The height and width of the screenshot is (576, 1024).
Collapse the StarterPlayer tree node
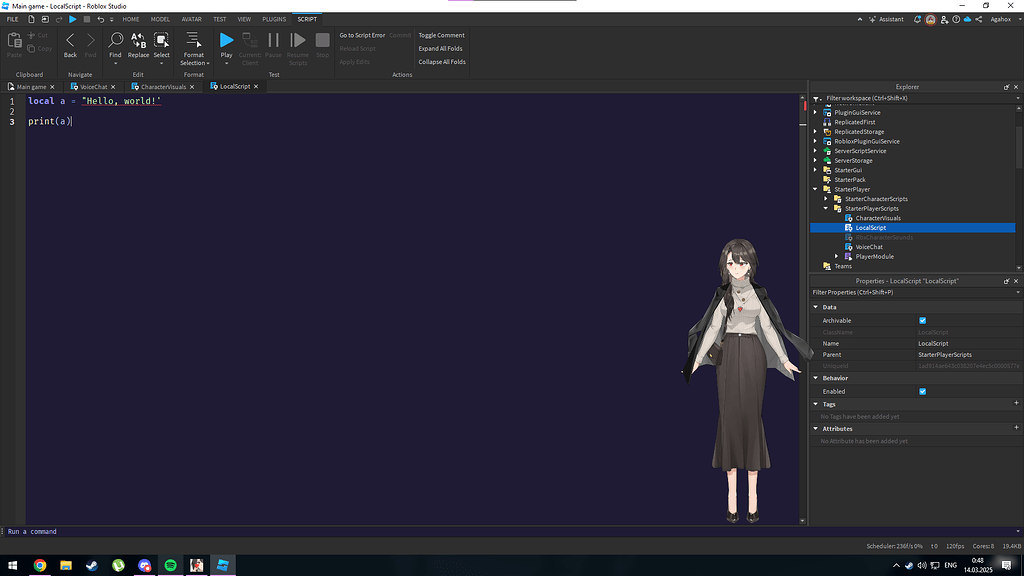816,189
